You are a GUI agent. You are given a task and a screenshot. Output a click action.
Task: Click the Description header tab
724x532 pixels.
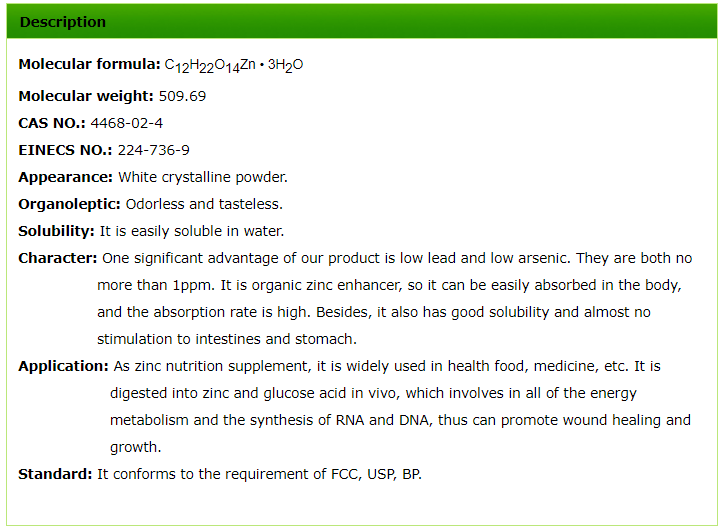[62, 22]
